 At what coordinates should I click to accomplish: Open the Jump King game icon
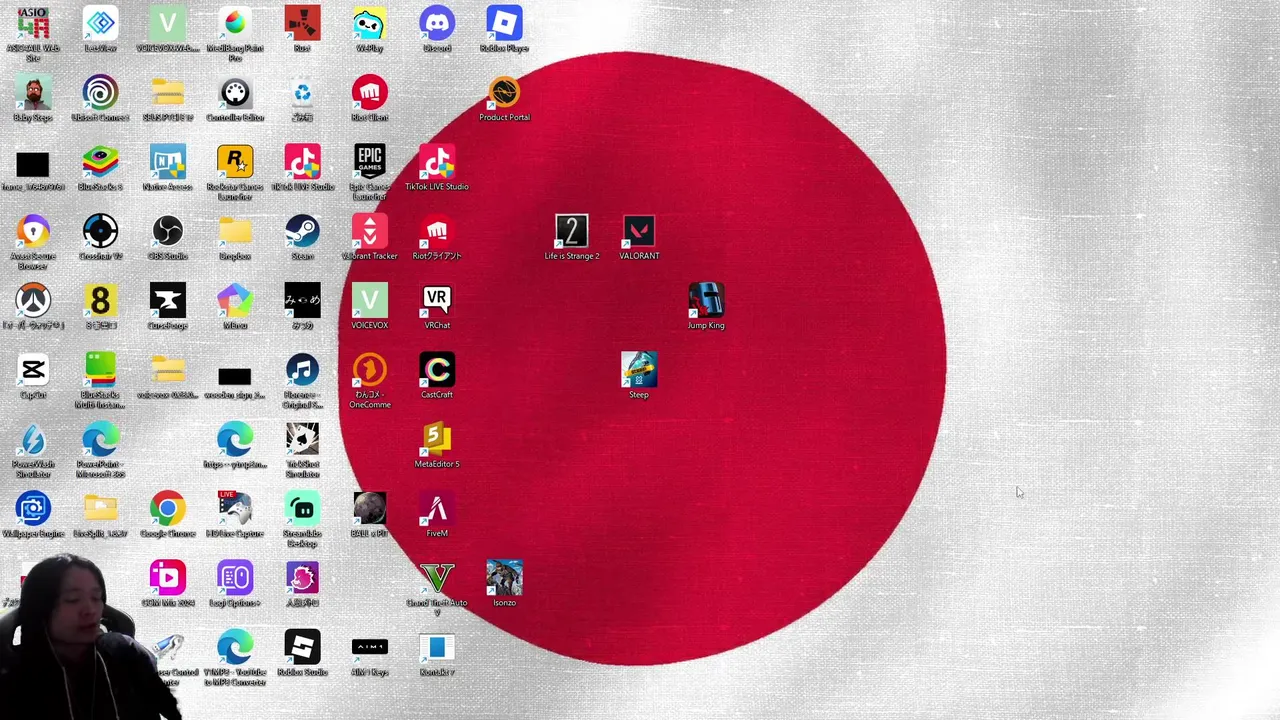(706, 301)
